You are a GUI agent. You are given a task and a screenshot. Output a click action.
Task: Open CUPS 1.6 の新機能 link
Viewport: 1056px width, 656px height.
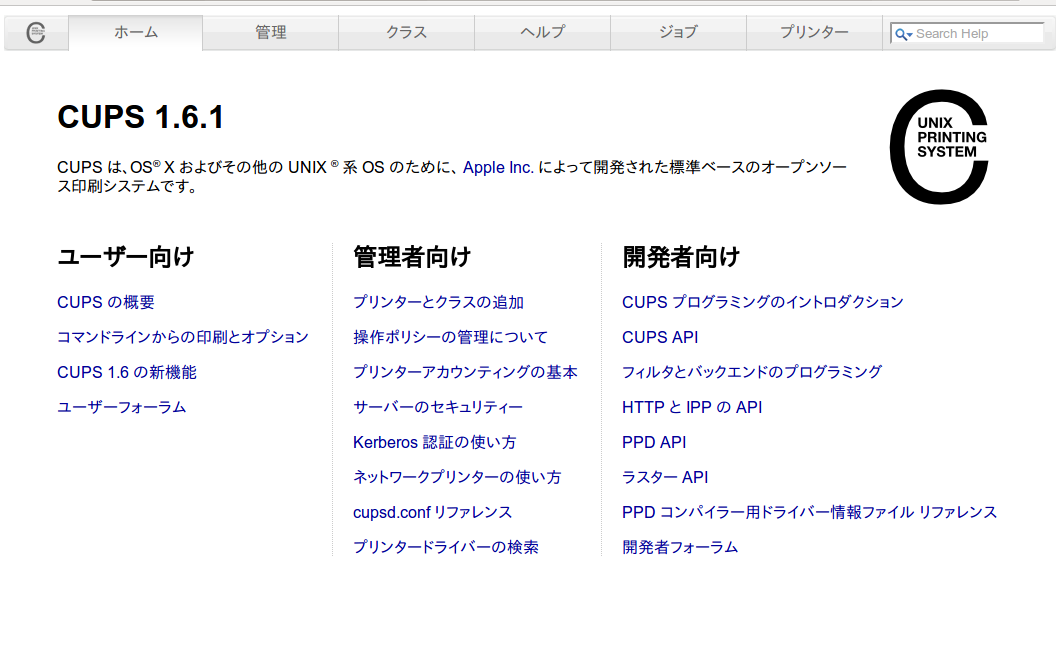click(127, 372)
